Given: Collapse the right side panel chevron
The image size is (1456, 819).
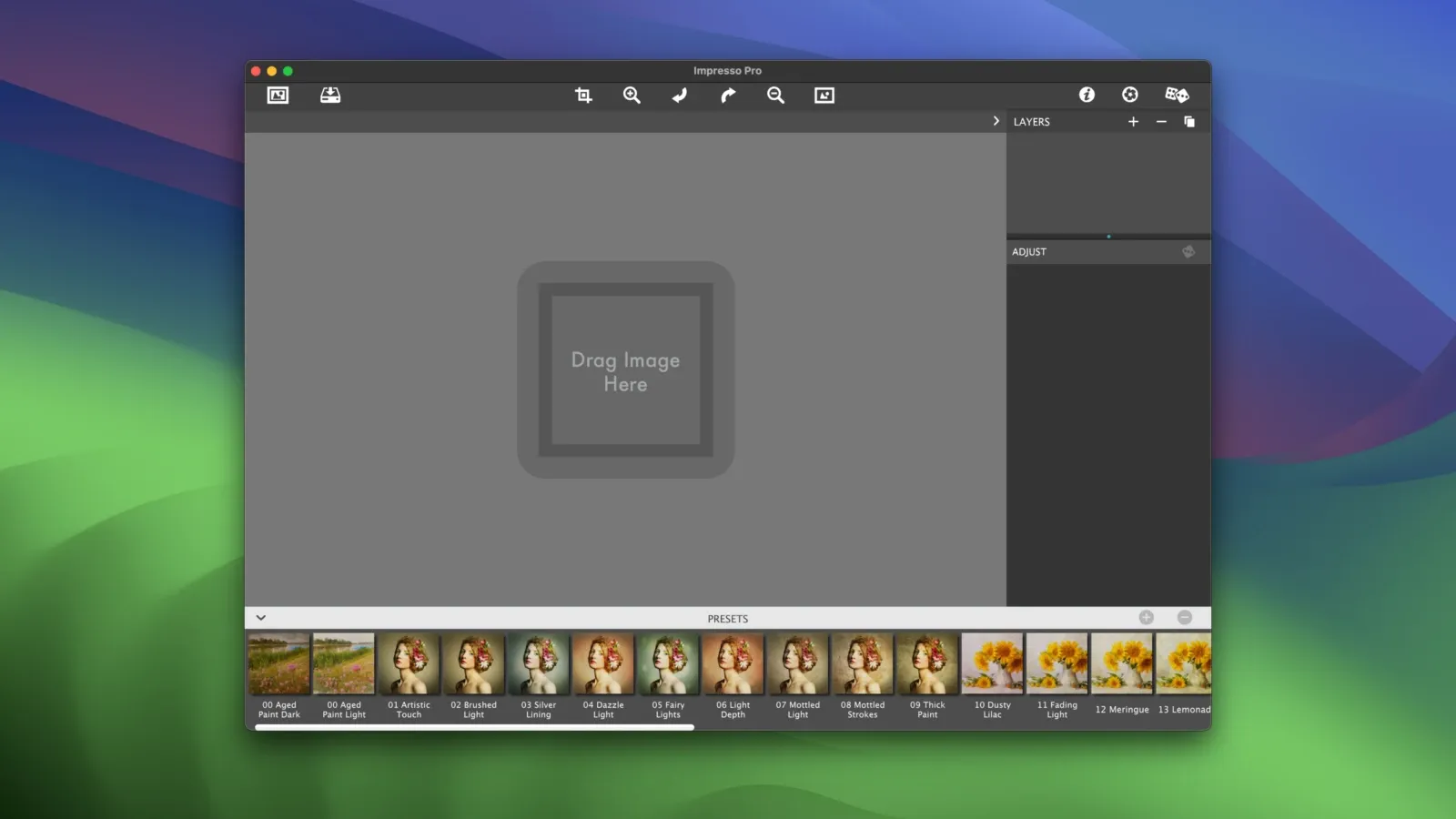Looking at the screenshot, I should [x=996, y=121].
